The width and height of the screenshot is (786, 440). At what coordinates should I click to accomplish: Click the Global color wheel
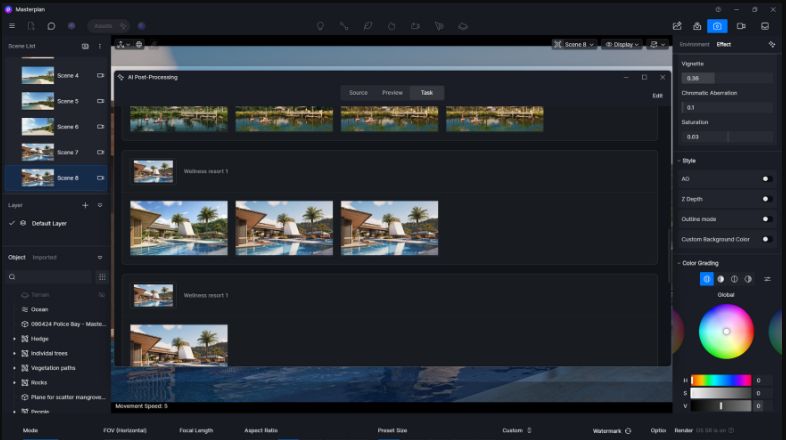pyautogui.click(x=726, y=331)
